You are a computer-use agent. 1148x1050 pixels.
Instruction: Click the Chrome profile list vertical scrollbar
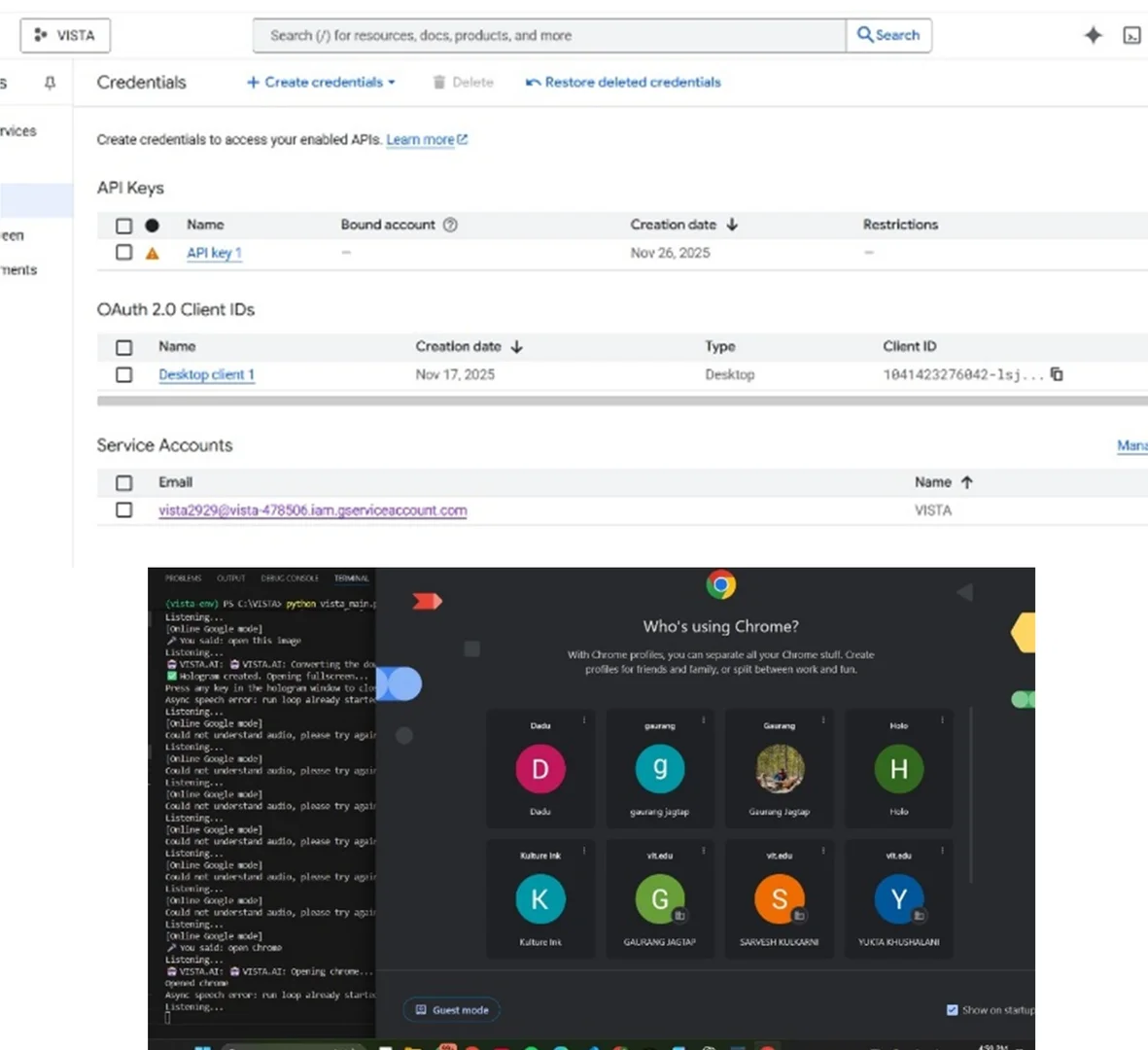pyautogui.click(x=971, y=794)
